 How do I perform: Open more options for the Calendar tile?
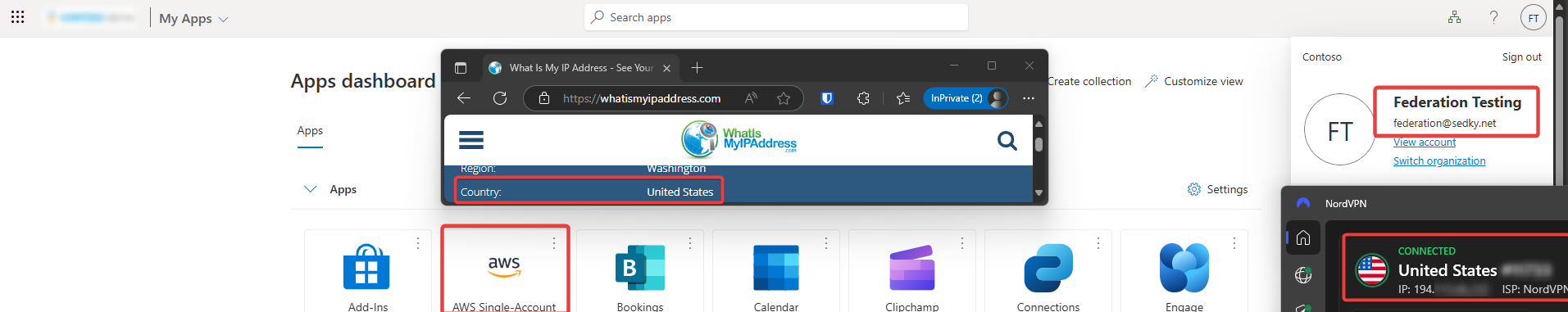click(826, 243)
